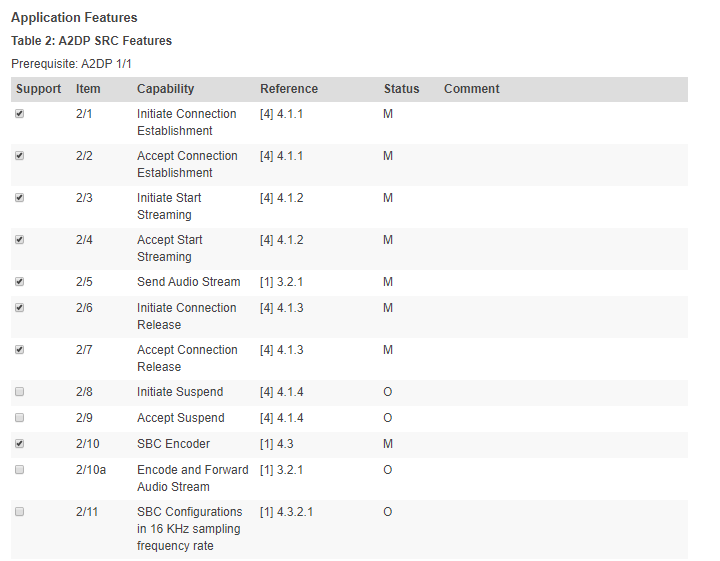Uncheck Initiate Connection Release 2/6 support
Viewport: 720px width, 561px height.
(19, 308)
